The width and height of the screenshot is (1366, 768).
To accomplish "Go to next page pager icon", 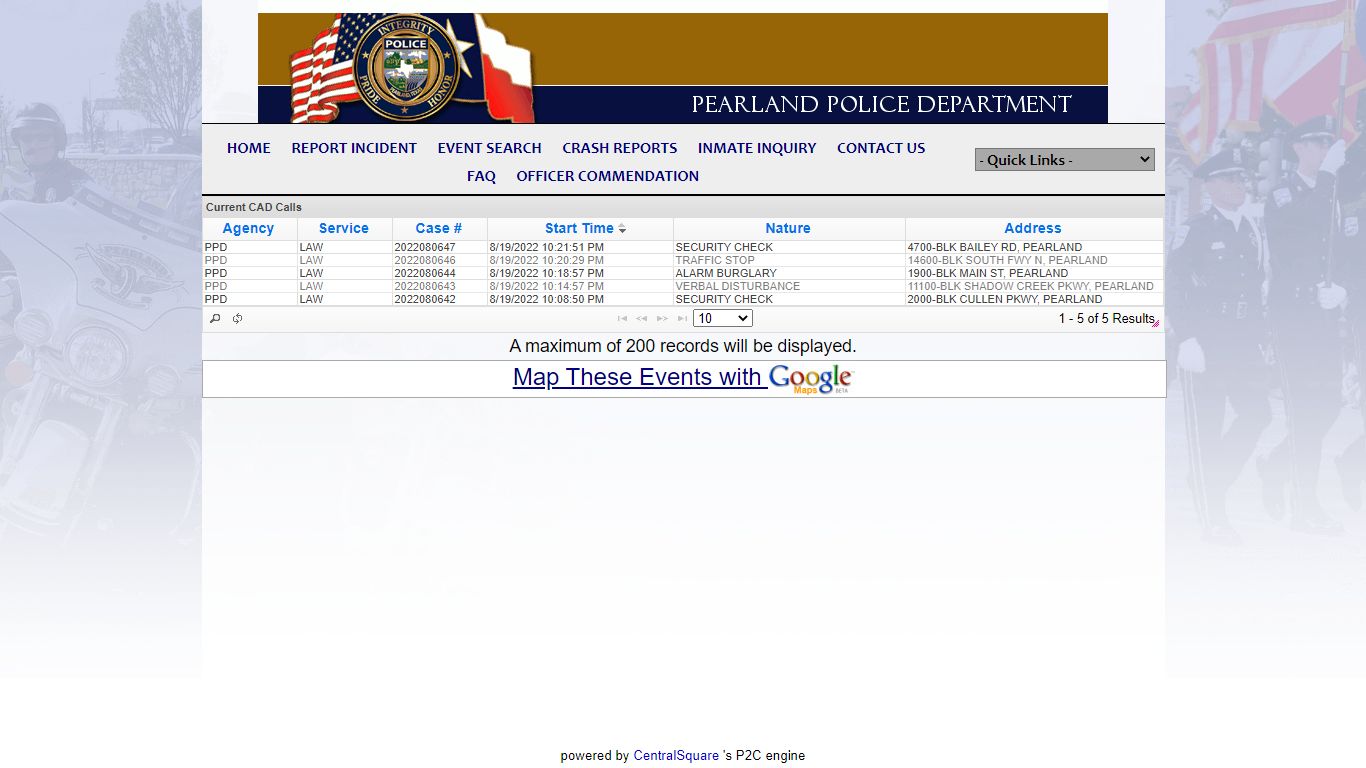I will (x=662, y=319).
